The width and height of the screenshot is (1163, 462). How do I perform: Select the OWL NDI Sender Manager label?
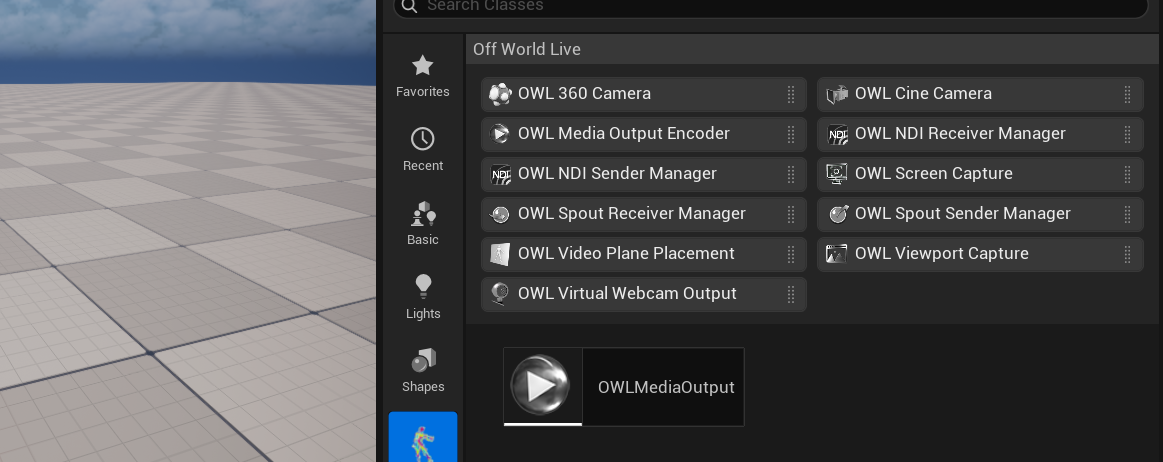tap(617, 174)
